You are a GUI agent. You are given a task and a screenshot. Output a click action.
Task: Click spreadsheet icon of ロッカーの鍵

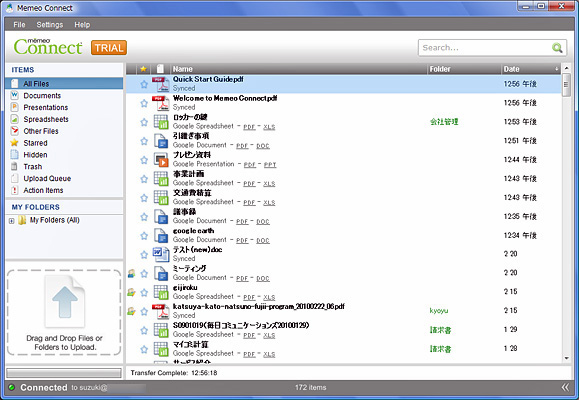[x=161, y=122]
